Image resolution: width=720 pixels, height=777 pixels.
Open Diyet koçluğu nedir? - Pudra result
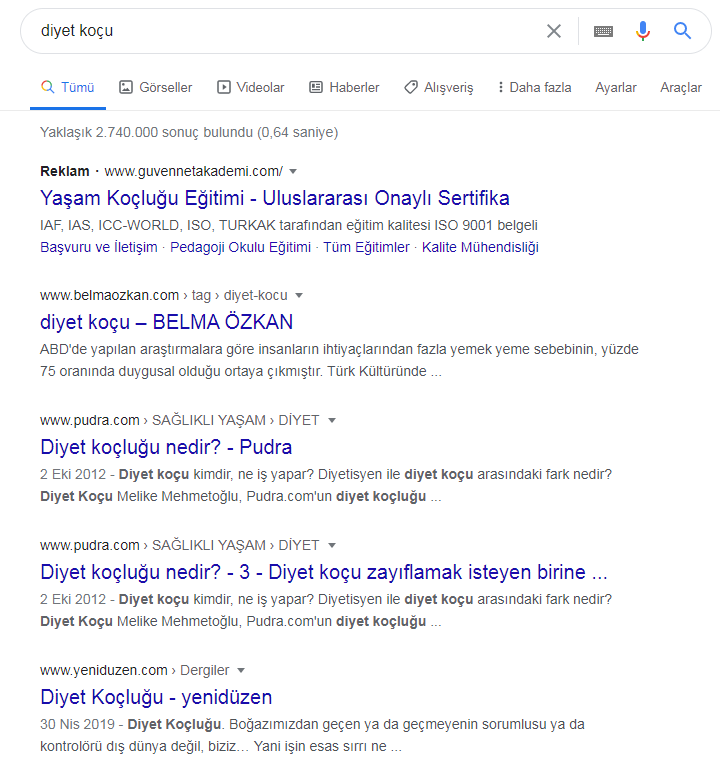coord(166,447)
